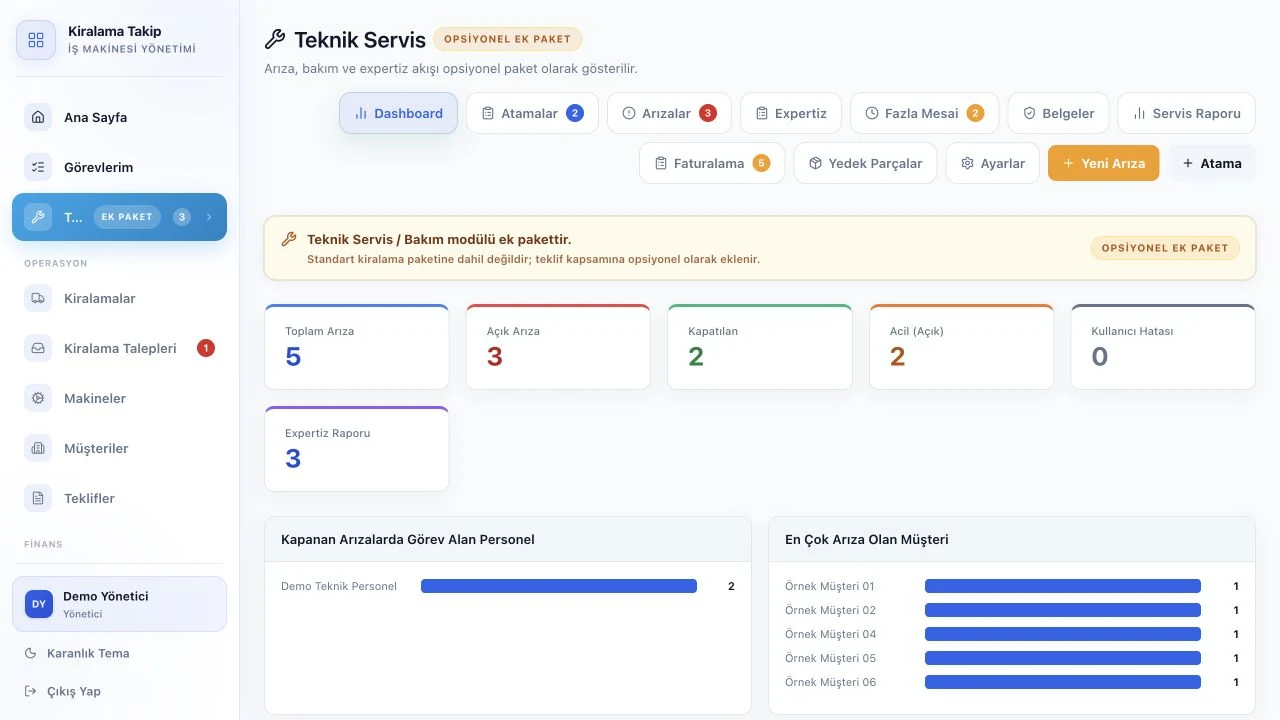Toggle Karanlık Tema dark mode
The image size is (1280, 720).
coord(77,653)
